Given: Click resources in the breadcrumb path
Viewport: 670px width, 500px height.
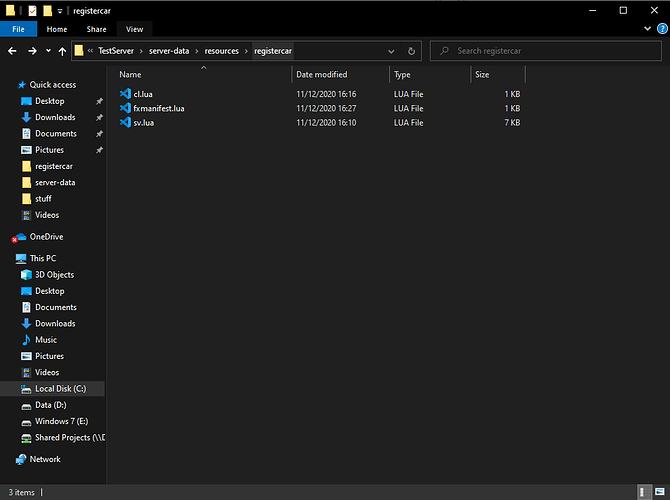Looking at the screenshot, I should (x=221, y=51).
